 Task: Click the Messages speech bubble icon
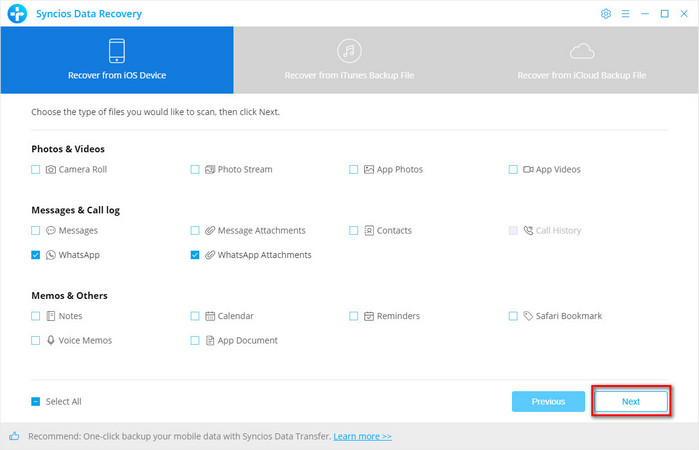[51, 231]
